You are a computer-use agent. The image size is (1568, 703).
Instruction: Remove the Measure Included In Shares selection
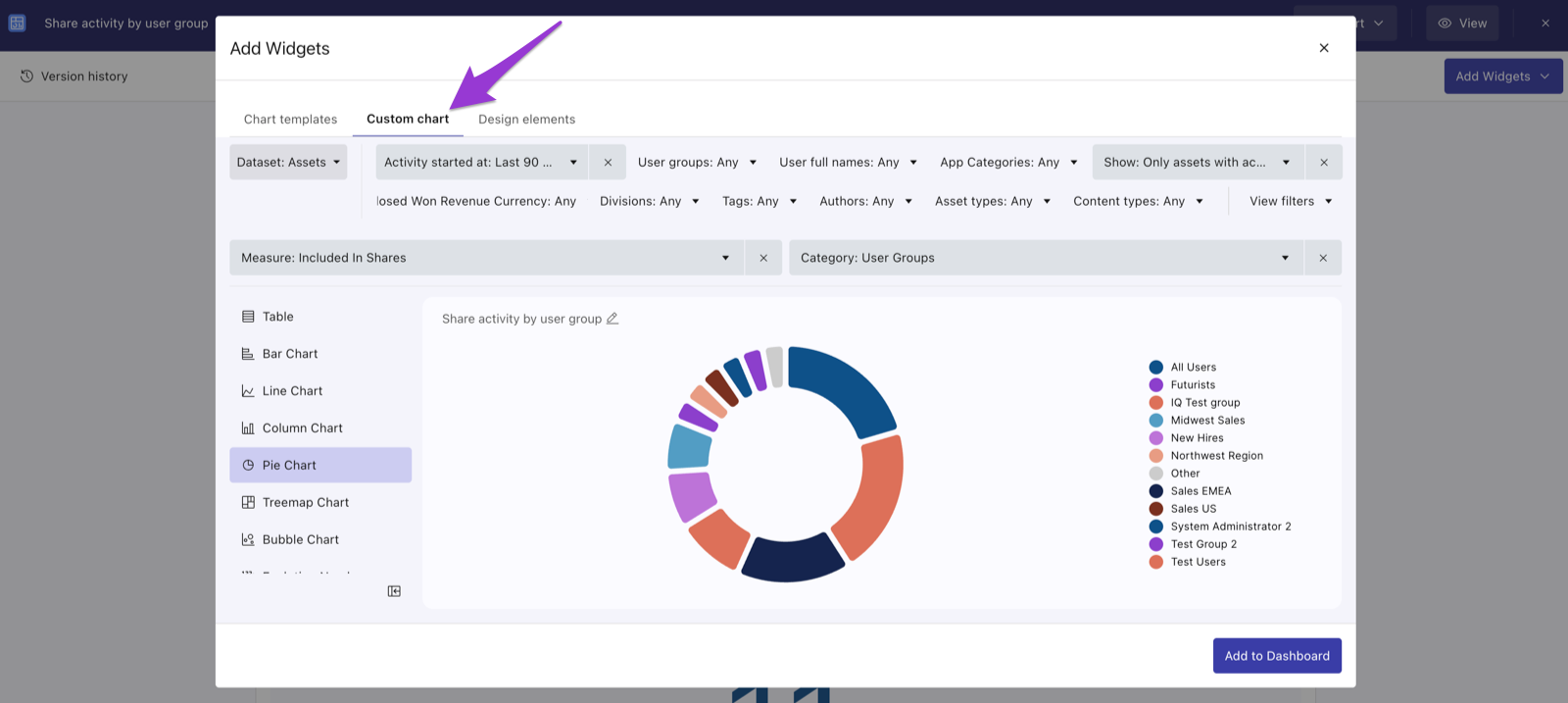pyautogui.click(x=763, y=258)
